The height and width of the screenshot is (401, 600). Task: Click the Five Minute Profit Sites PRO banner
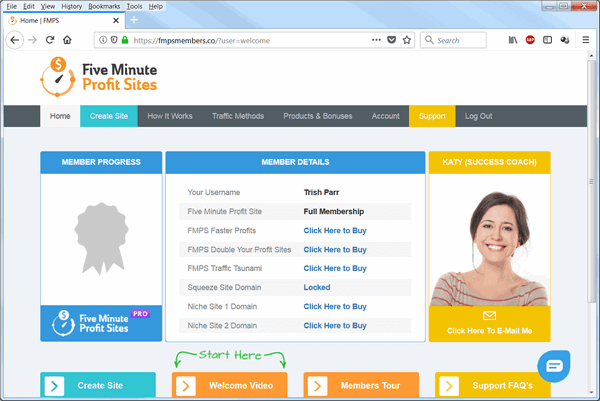tap(101, 323)
